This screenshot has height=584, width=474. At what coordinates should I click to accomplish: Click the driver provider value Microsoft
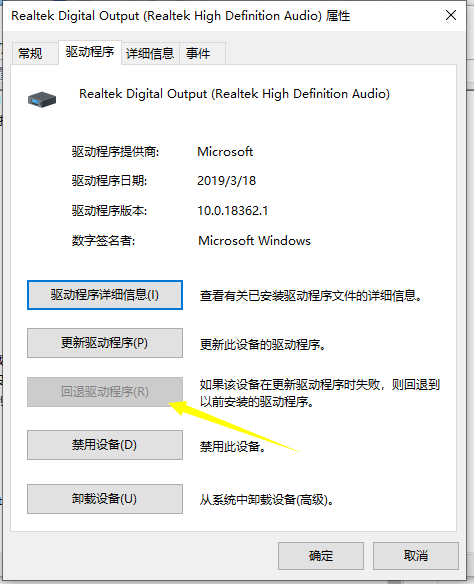(225, 152)
